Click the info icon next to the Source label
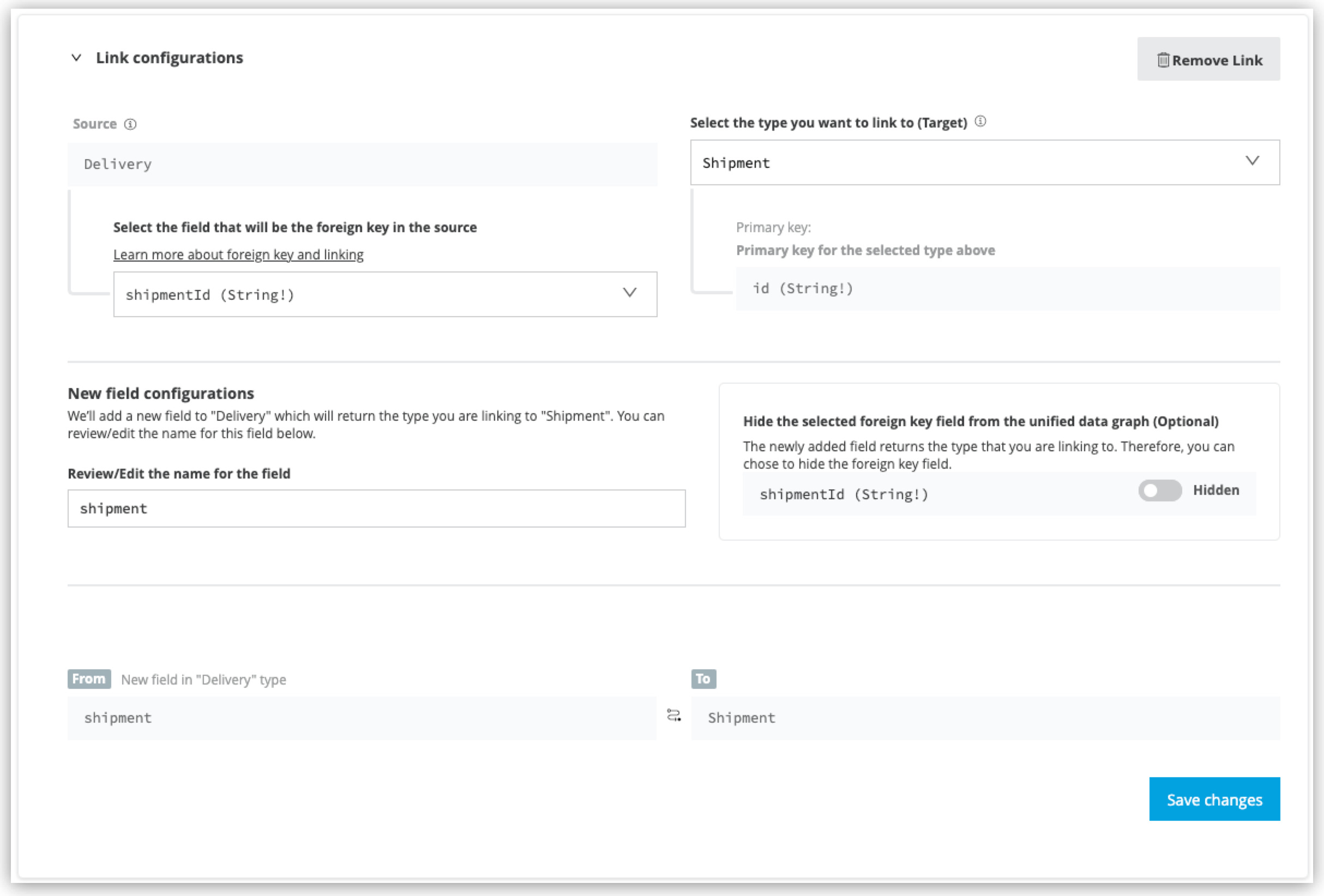This screenshot has height=896, width=1324. coord(131,124)
